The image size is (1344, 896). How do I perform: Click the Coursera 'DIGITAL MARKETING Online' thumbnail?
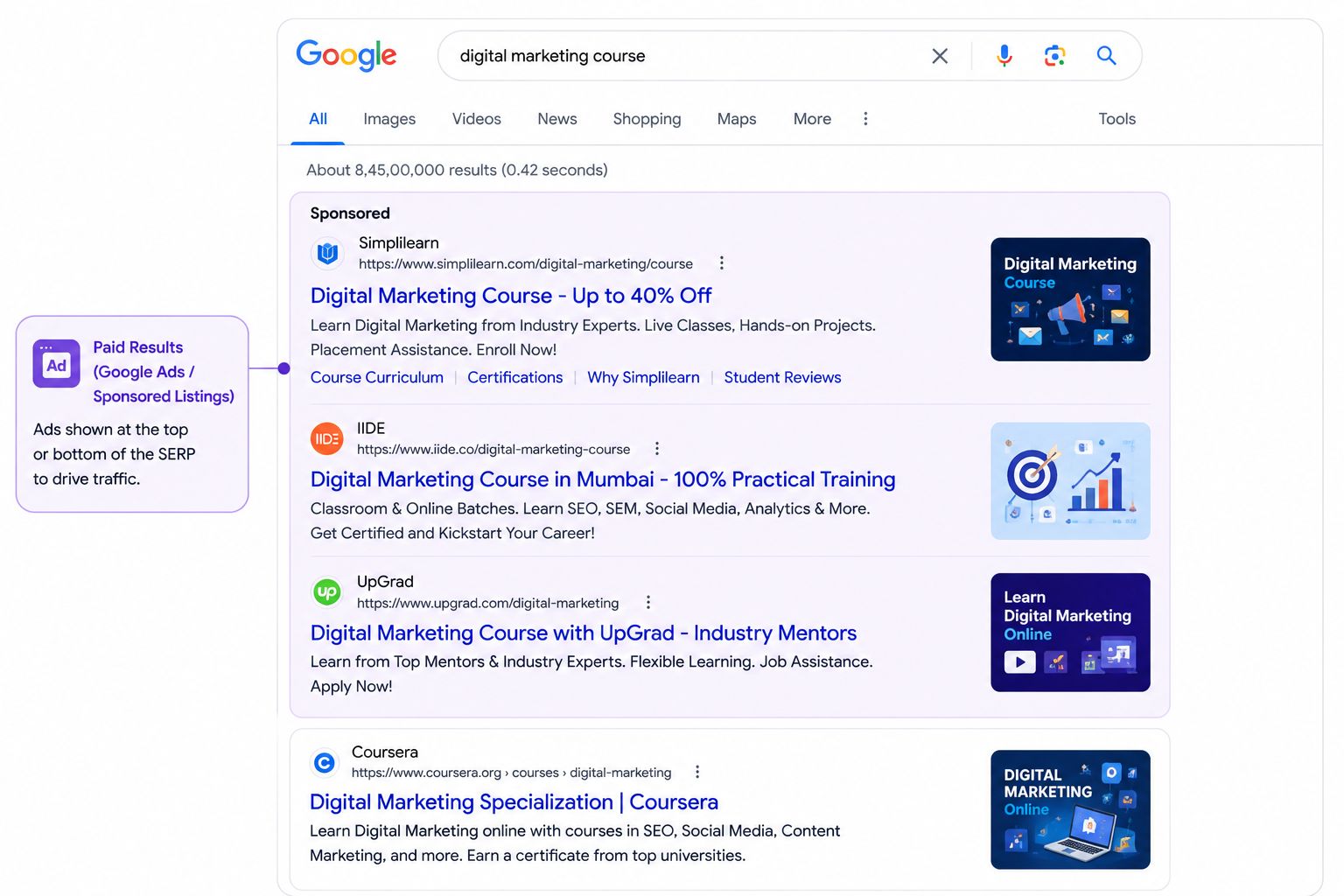[1070, 809]
